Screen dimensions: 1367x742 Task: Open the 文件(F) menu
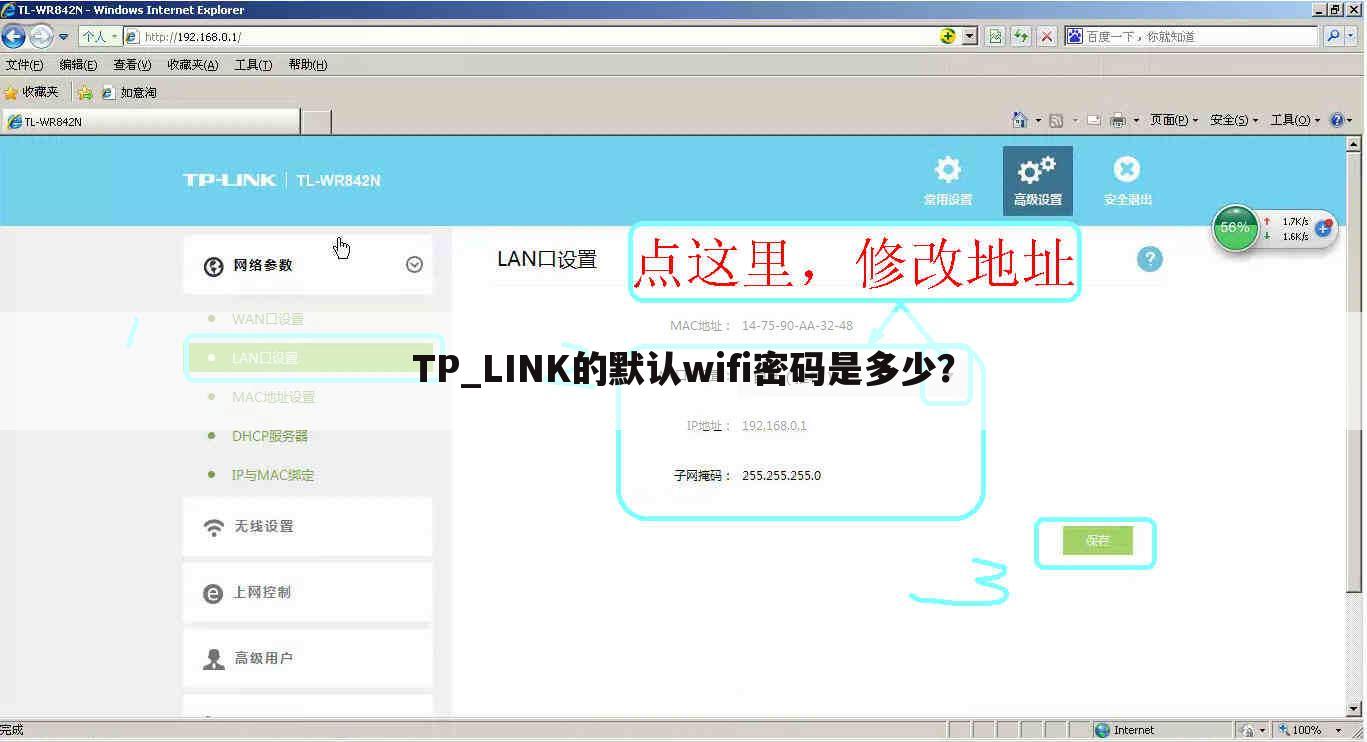(24, 65)
